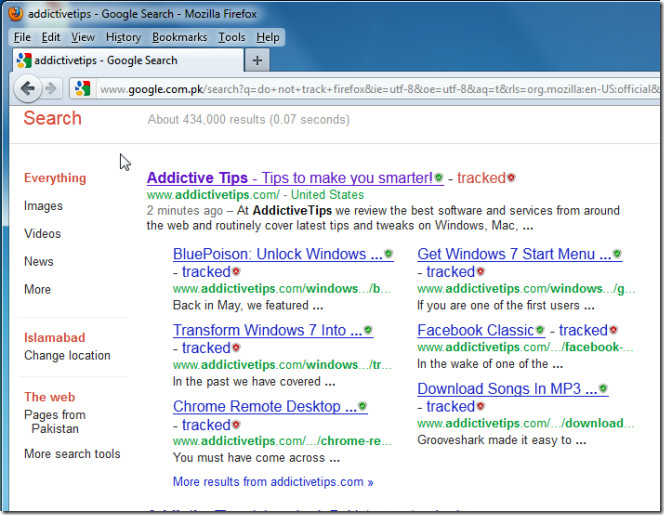This screenshot has height=515, width=664.
Task: Click red tracked icon under Download Songs In MP3
Action: (480, 406)
